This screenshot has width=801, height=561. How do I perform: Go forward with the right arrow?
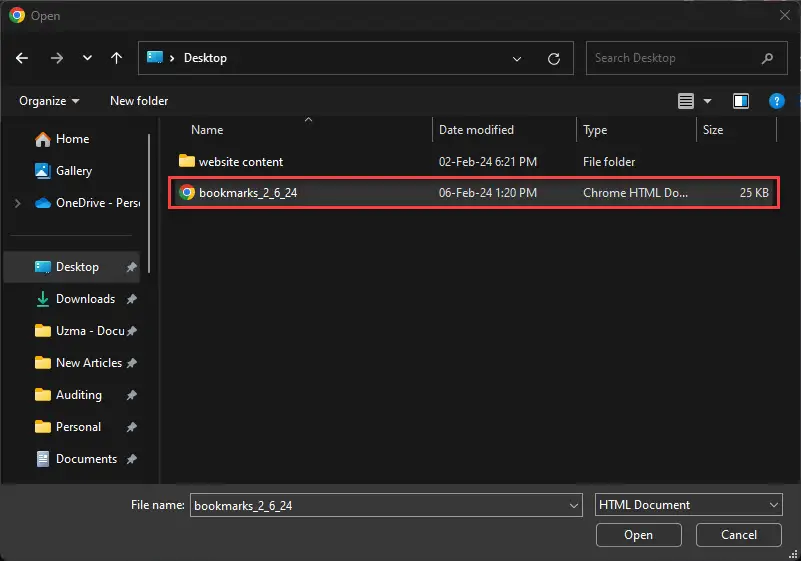(x=57, y=58)
